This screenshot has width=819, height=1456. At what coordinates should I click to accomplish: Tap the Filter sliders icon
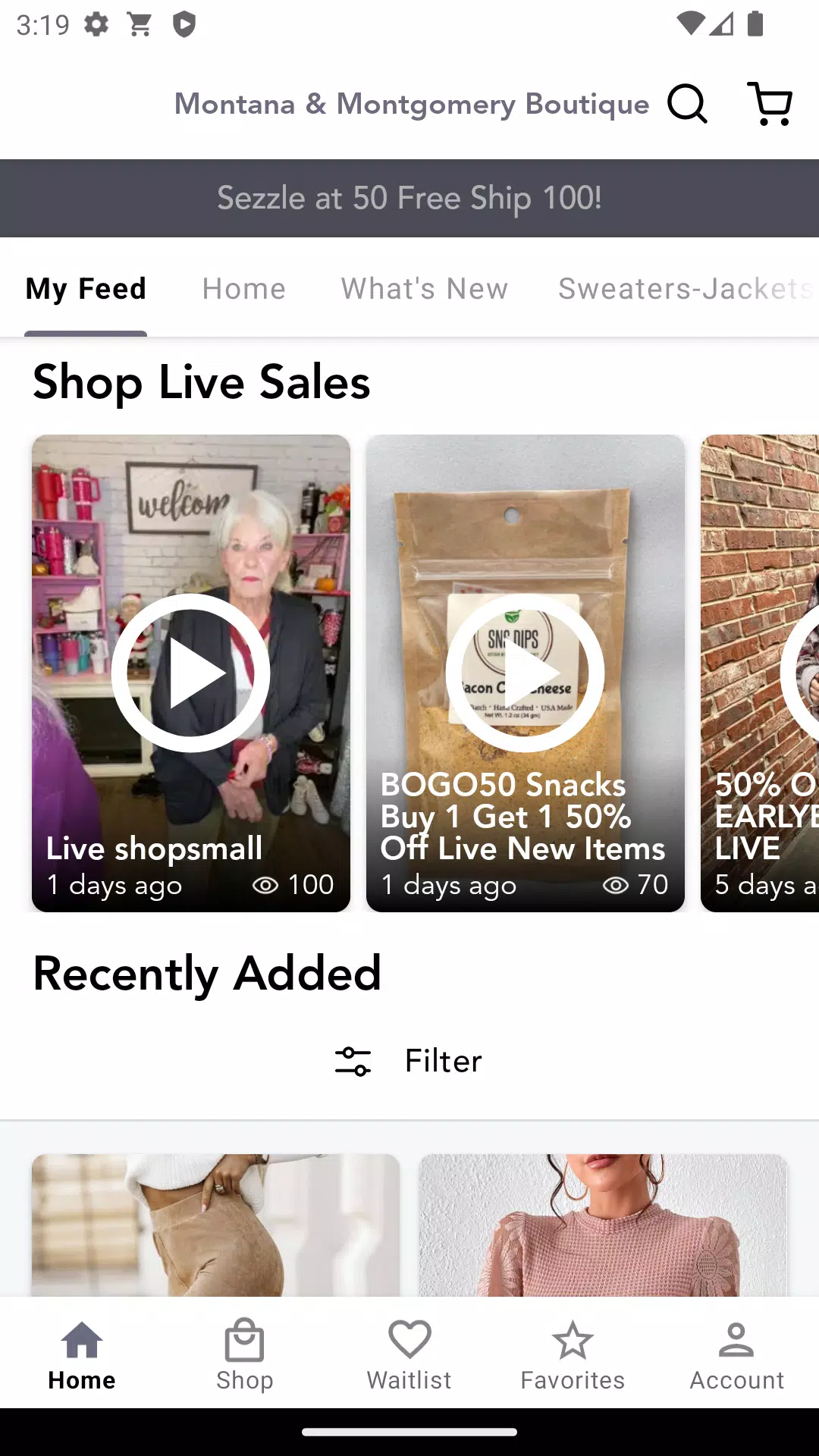pyautogui.click(x=353, y=1061)
